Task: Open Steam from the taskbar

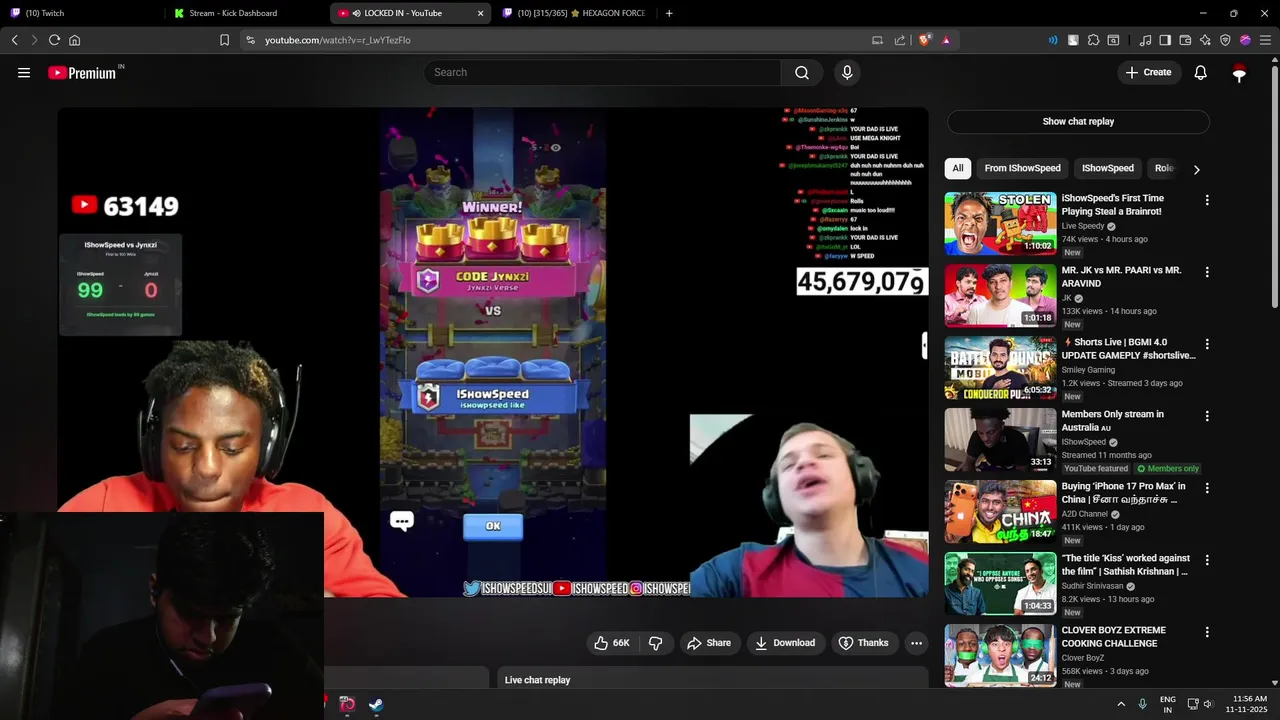Action: click(376, 704)
